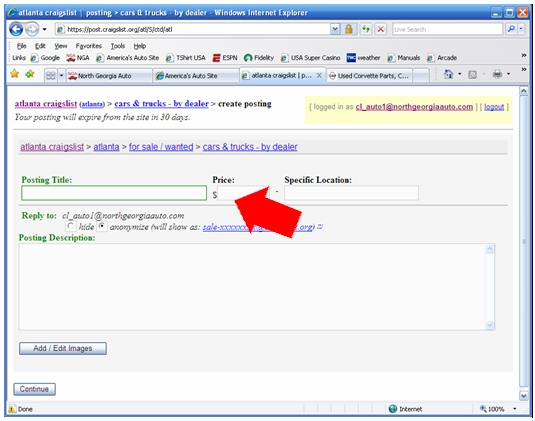
Task: Open the Fidelity favorite link
Action: pos(259,58)
